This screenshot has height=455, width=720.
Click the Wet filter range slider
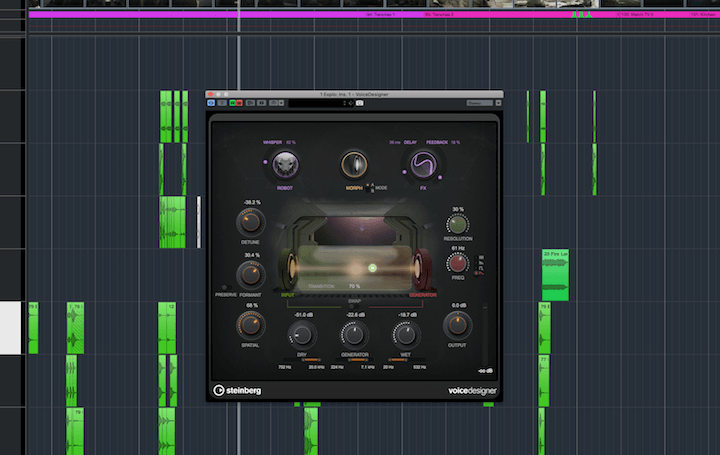tap(406, 360)
